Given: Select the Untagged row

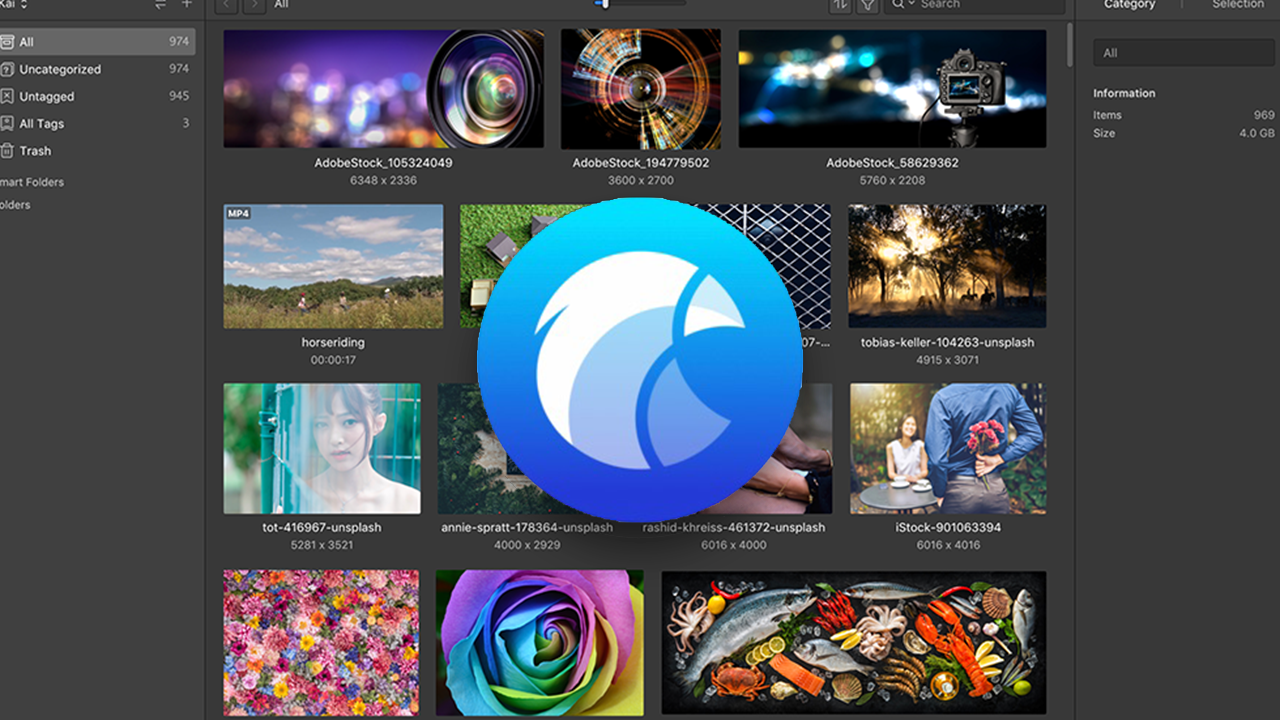Looking at the screenshot, I should point(97,96).
